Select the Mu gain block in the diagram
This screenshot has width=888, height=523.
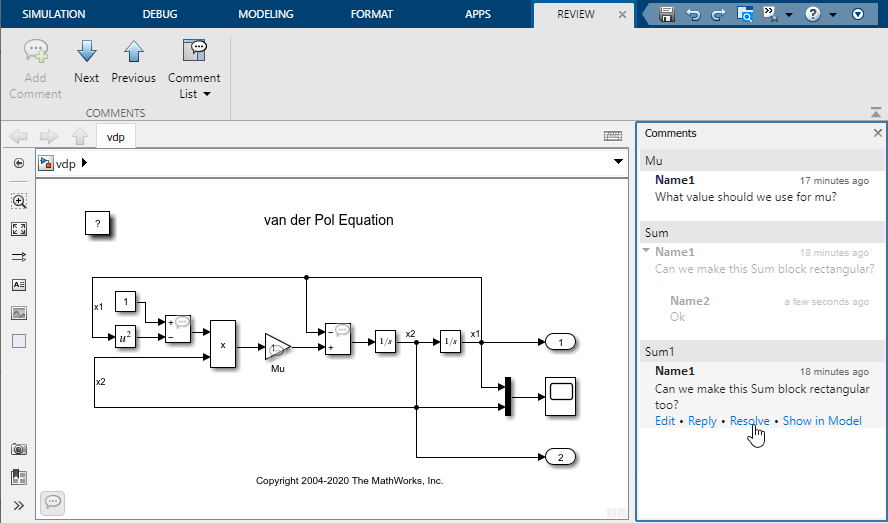pos(276,347)
